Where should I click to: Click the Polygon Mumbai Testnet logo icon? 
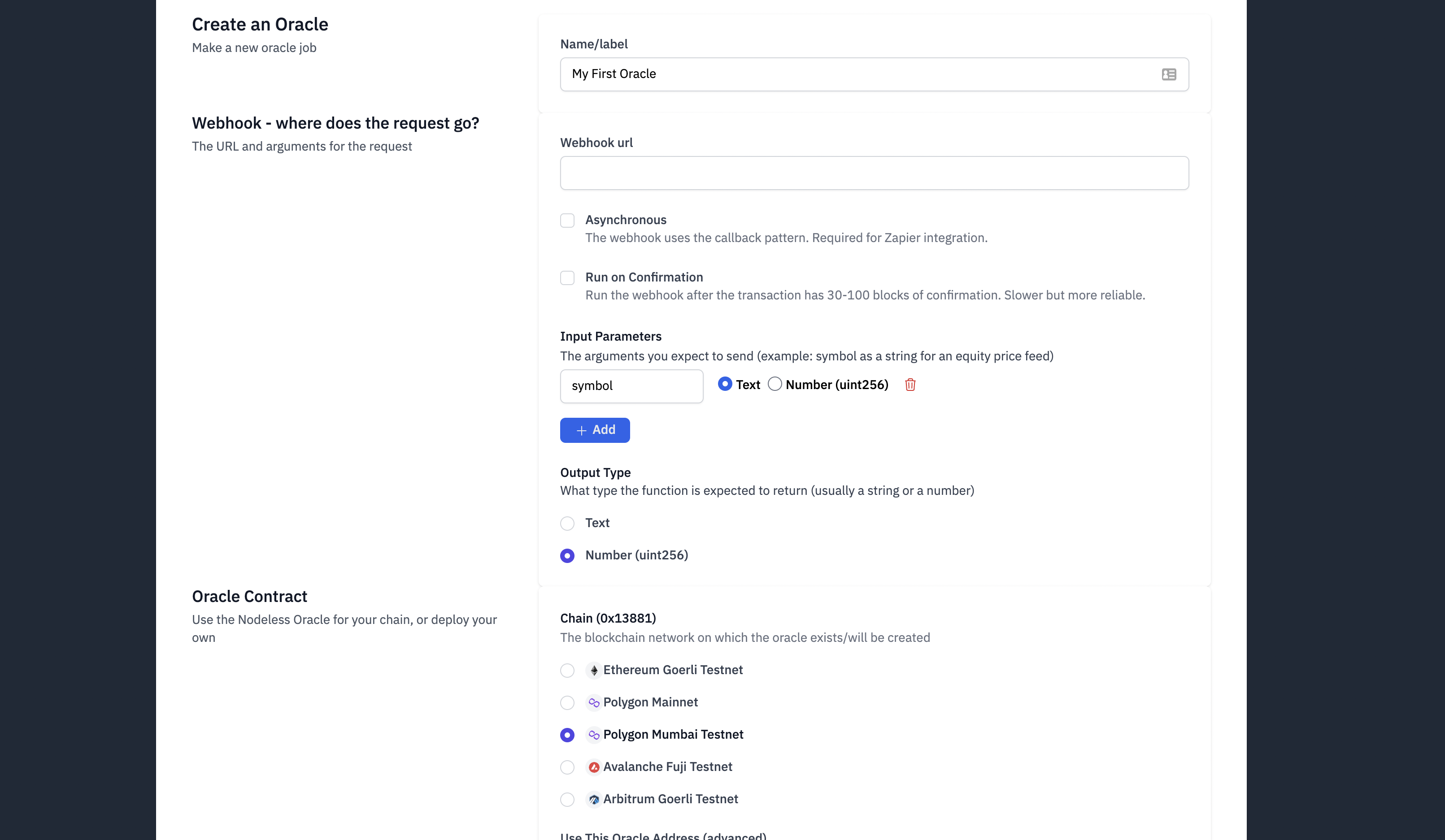[x=593, y=735]
